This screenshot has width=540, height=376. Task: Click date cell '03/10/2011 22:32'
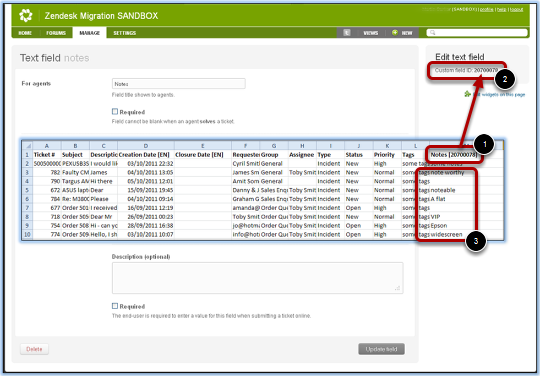[146, 164]
